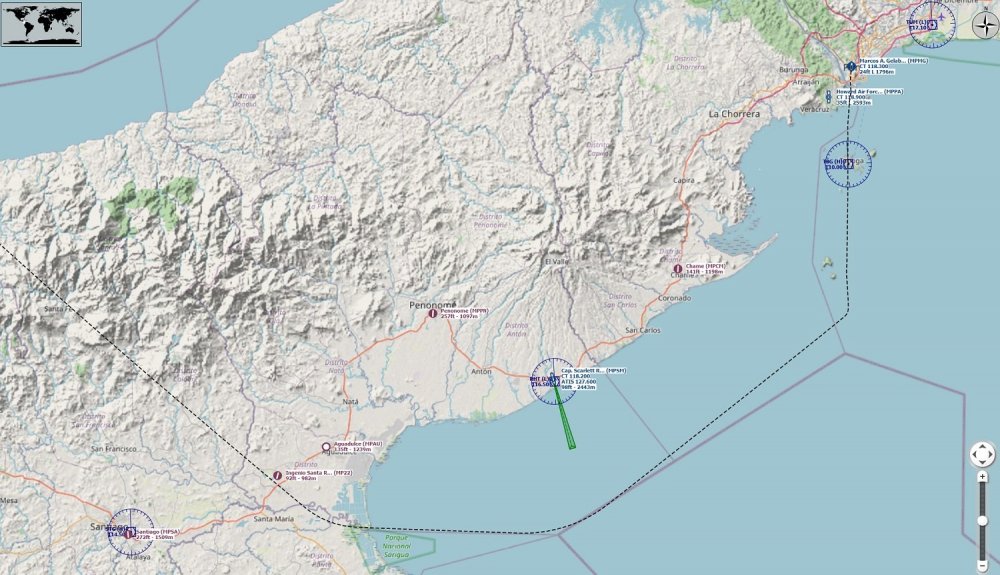The width and height of the screenshot is (1000, 575).
Task: Click the Marcos A. Gelabert (MPMG) airport pin
Action: click(851, 66)
